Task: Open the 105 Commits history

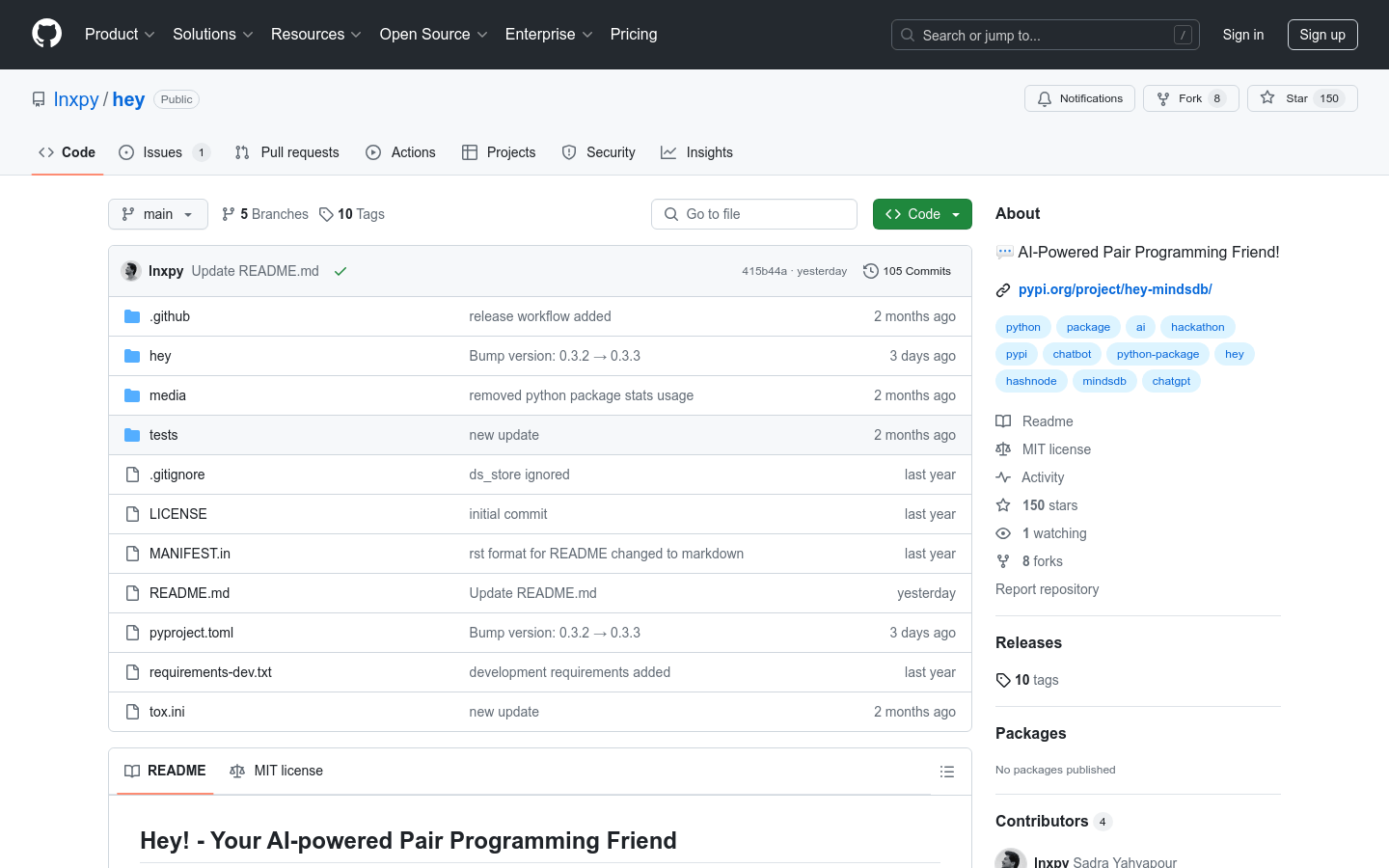Action: (x=907, y=271)
